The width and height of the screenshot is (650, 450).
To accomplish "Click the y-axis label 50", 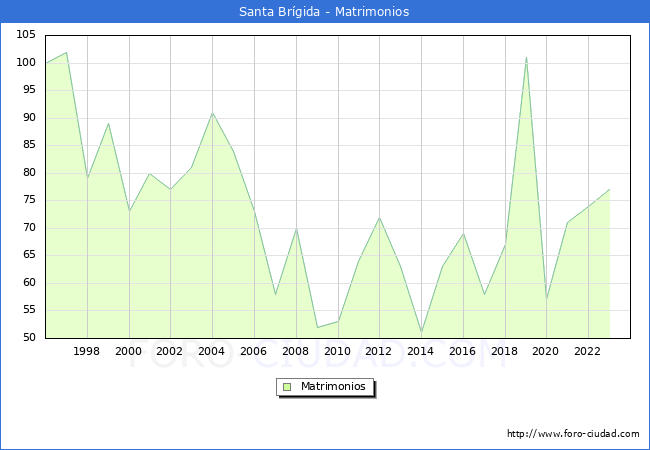I will [x=29, y=338].
